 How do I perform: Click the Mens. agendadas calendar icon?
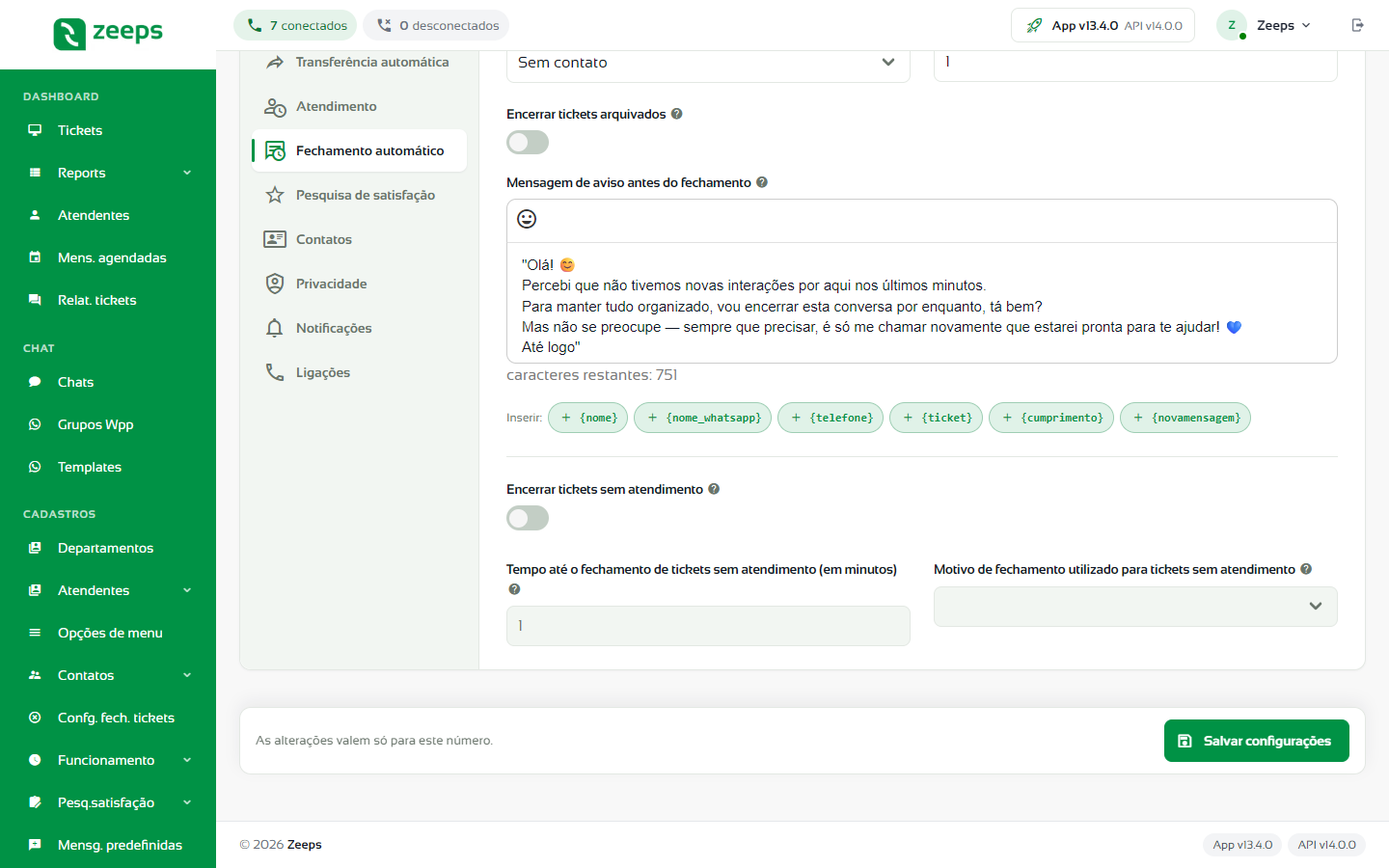pos(35,258)
